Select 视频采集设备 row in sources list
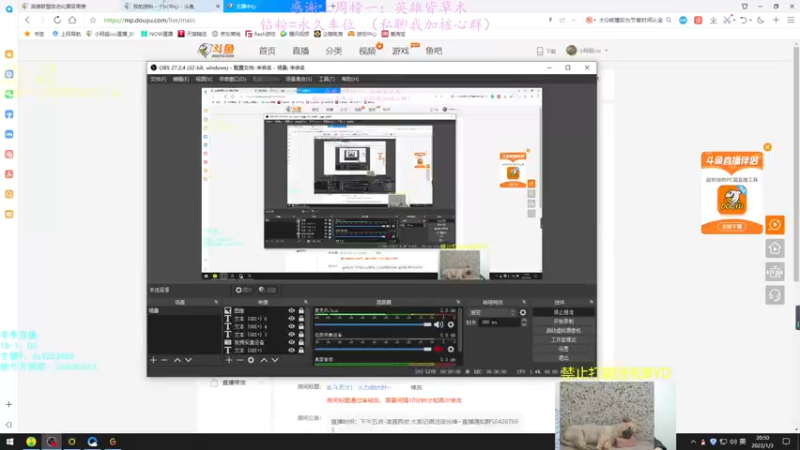This screenshot has height=450, width=800. (x=264, y=342)
